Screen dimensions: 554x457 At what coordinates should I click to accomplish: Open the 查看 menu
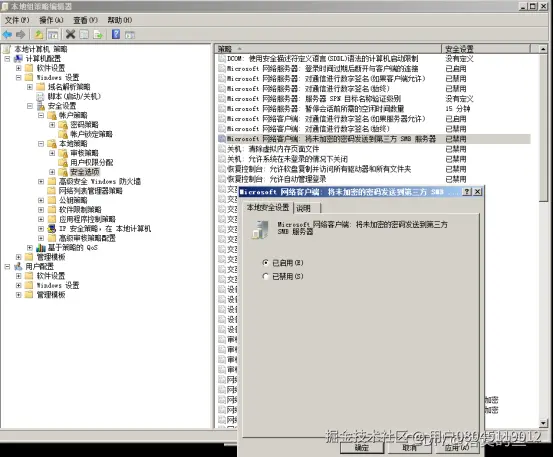pos(85,20)
